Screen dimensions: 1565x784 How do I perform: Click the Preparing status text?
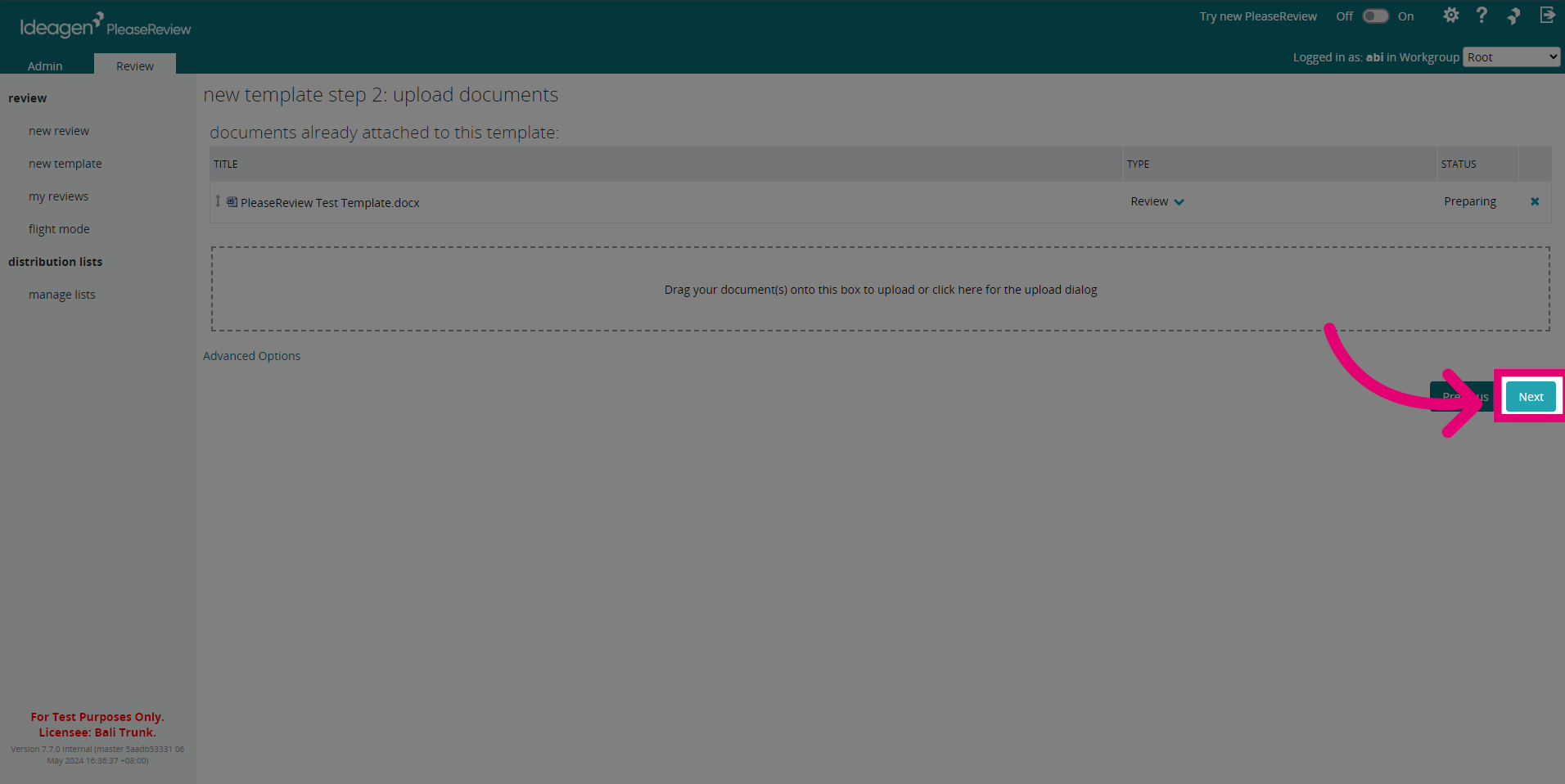pos(1469,201)
